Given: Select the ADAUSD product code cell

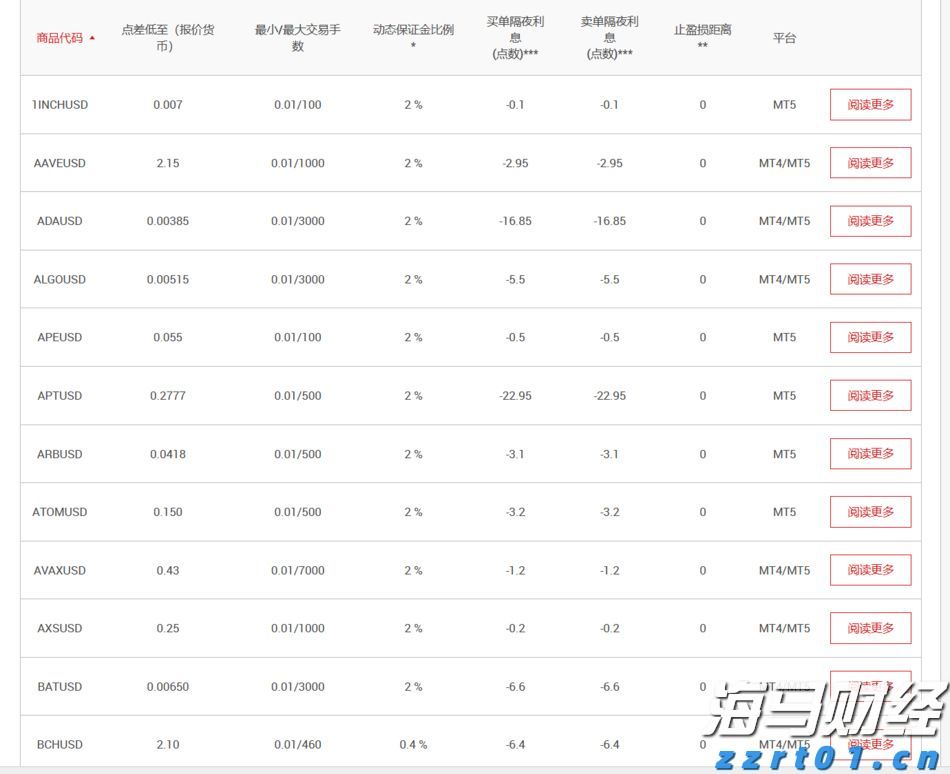Looking at the screenshot, I should 59,221.
